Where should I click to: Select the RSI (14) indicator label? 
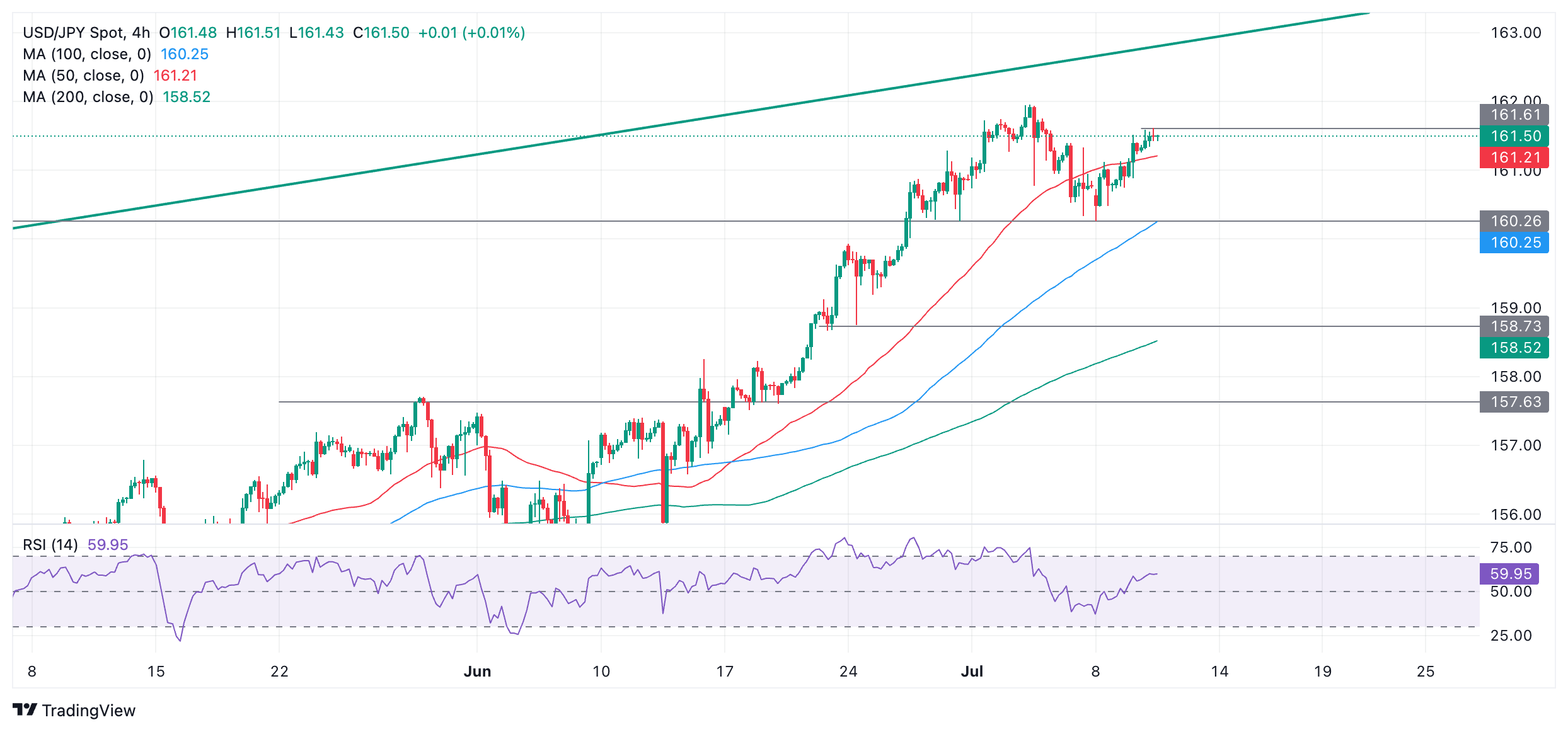tap(50, 545)
